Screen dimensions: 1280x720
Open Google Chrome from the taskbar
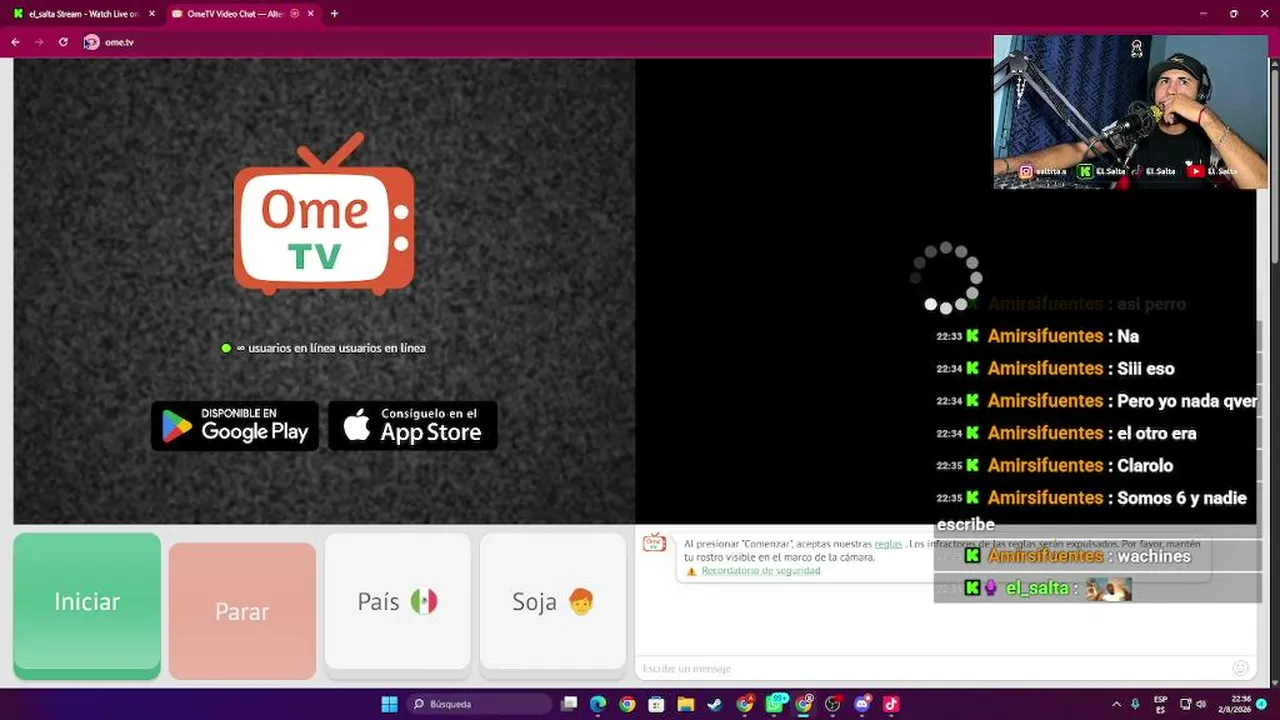pyautogui.click(x=627, y=704)
